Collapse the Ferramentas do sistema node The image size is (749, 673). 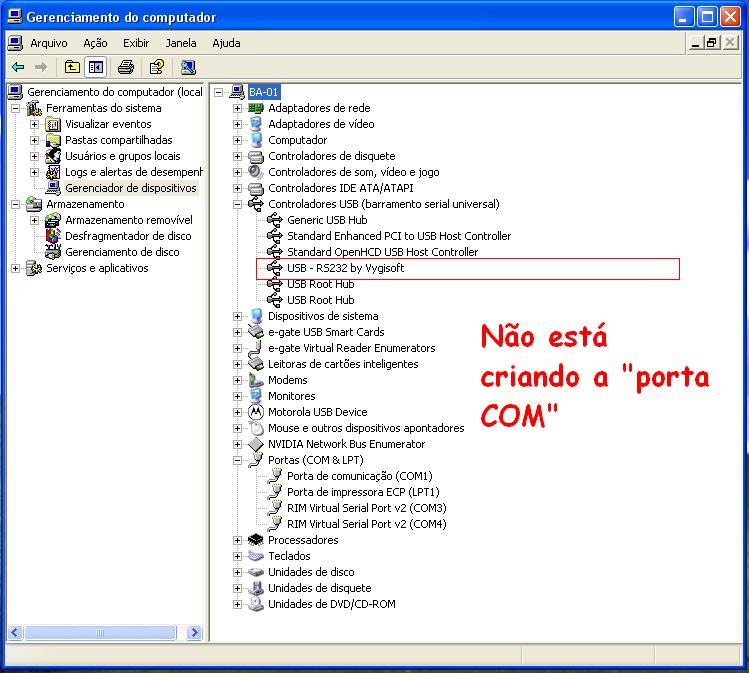coord(15,108)
